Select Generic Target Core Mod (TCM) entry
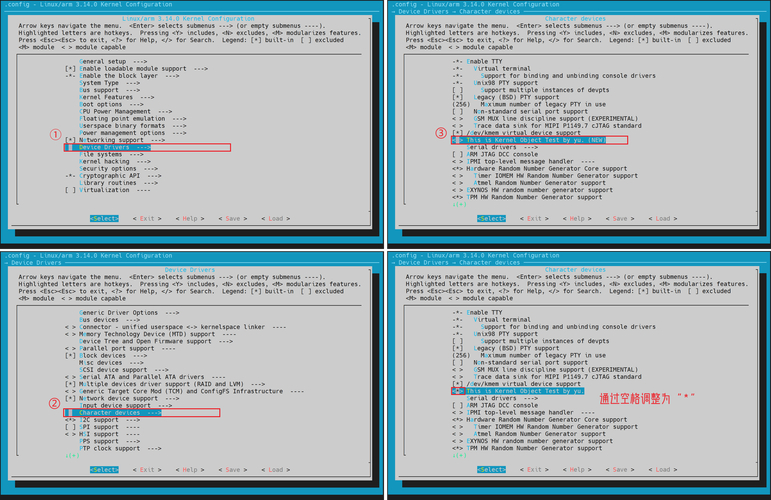This screenshot has width=771, height=500. pos(184,391)
